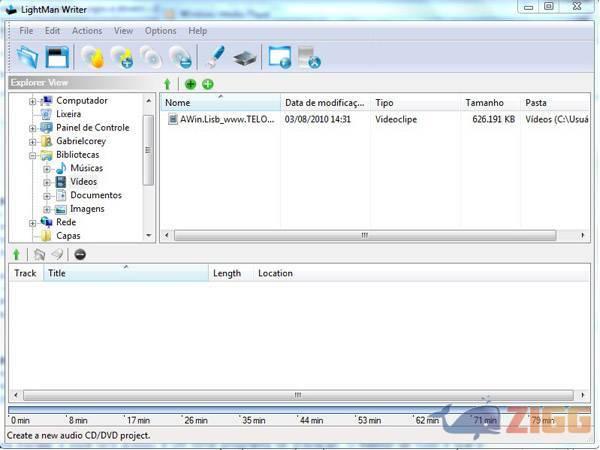Select Painel de Controle in tree
This screenshot has height=450, width=600.
(x=93, y=127)
